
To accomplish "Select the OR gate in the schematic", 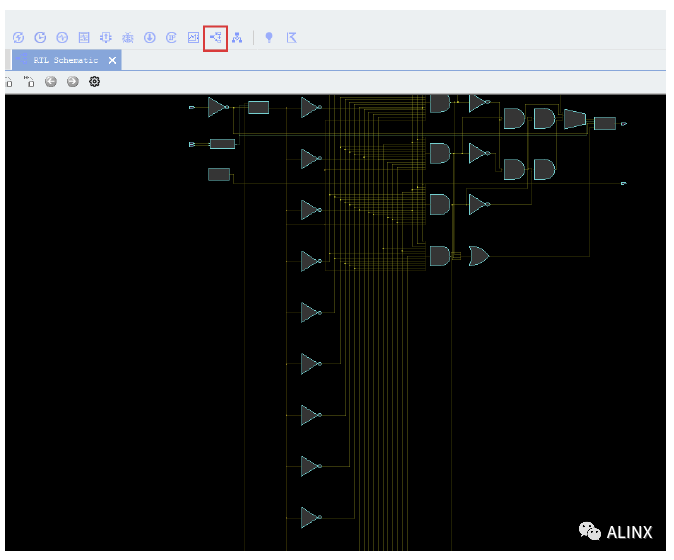I will (x=478, y=256).
